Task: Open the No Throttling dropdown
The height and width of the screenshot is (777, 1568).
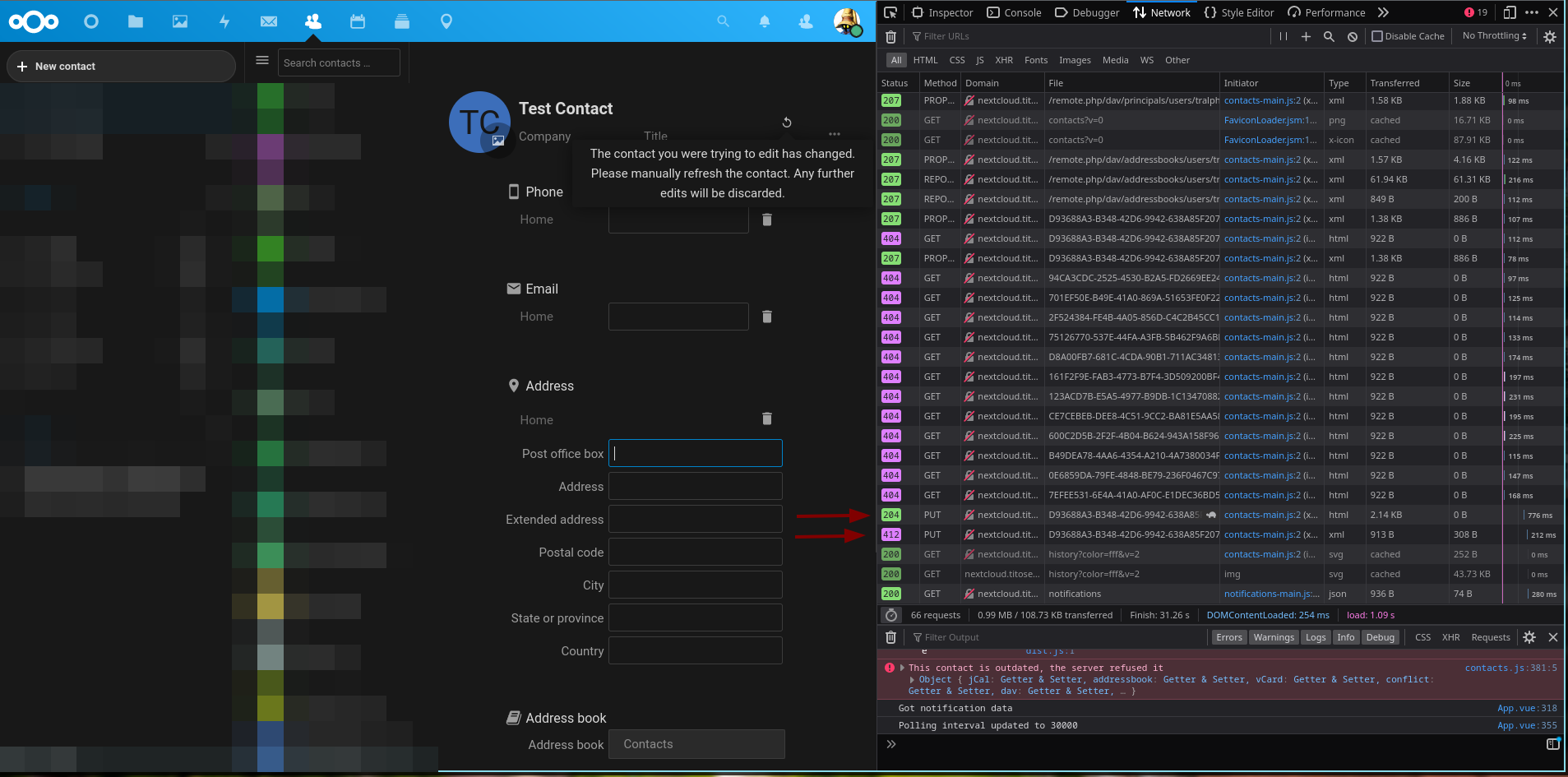Action: [x=1495, y=36]
